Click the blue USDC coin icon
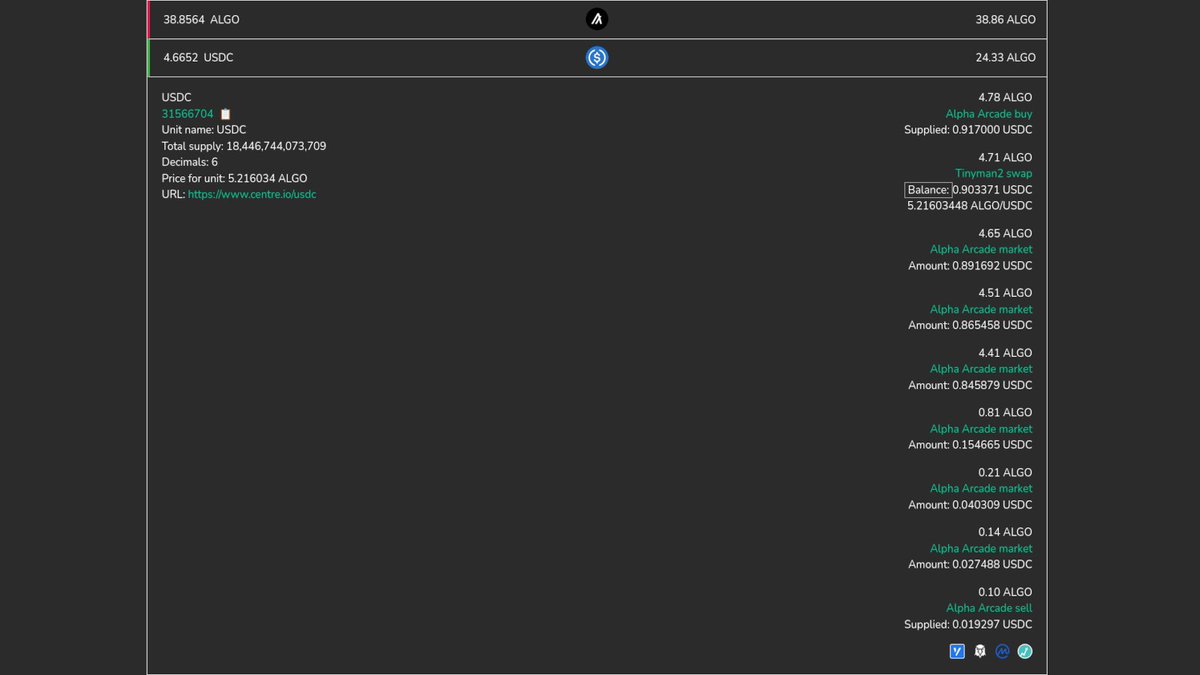1200x675 pixels. click(x=597, y=58)
